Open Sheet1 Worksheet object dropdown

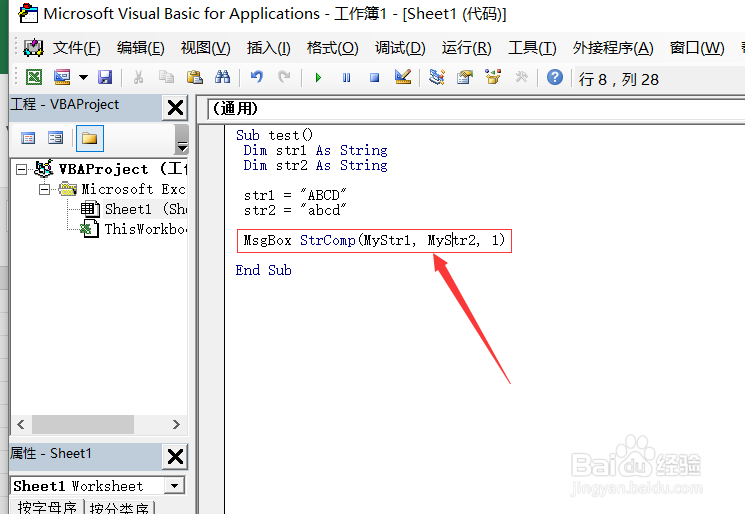174,485
